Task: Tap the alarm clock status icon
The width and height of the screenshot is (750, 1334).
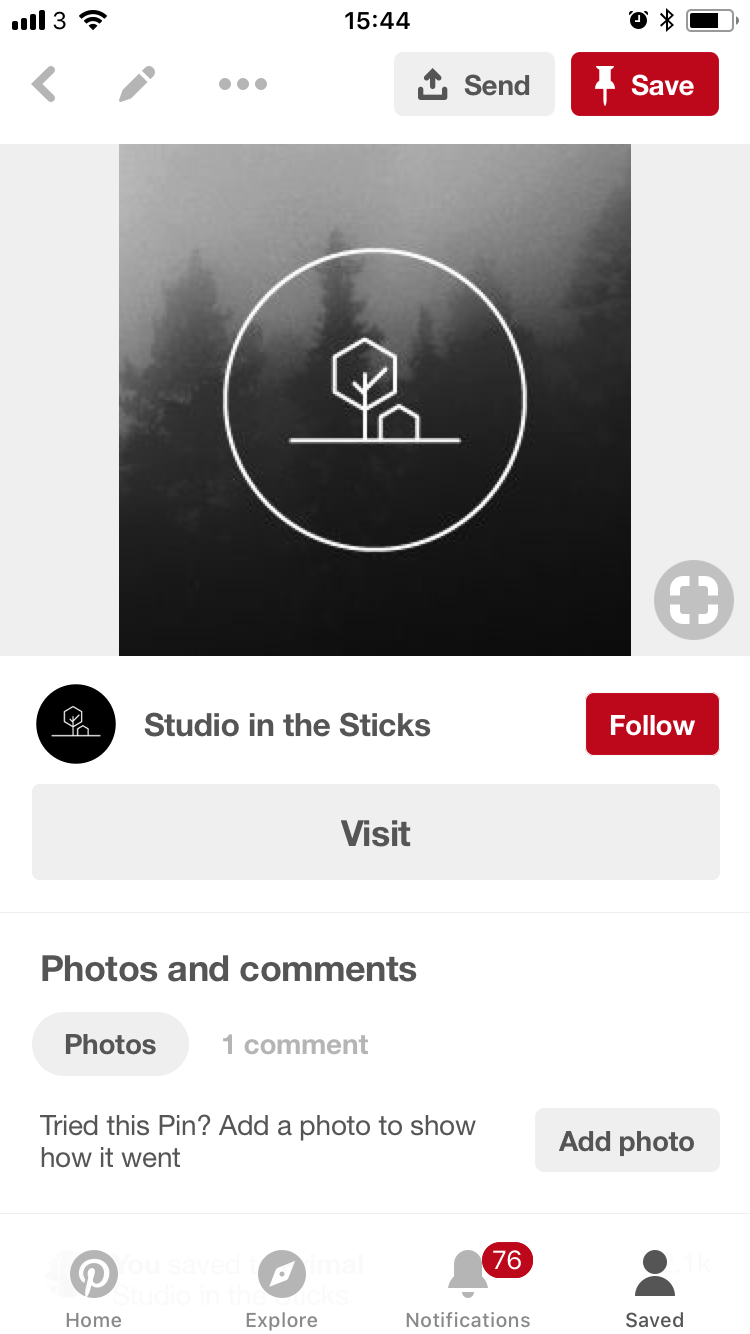Action: tap(638, 20)
